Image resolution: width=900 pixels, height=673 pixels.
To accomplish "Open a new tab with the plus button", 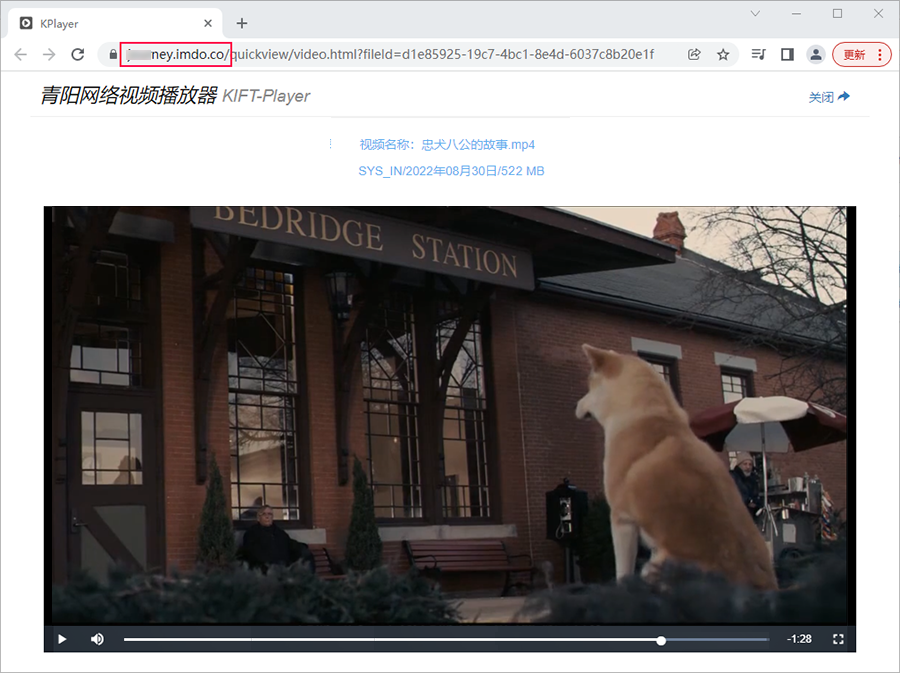I will point(241,23).
